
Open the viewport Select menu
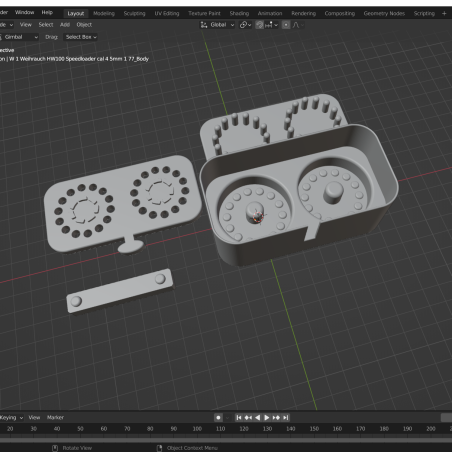46,25
